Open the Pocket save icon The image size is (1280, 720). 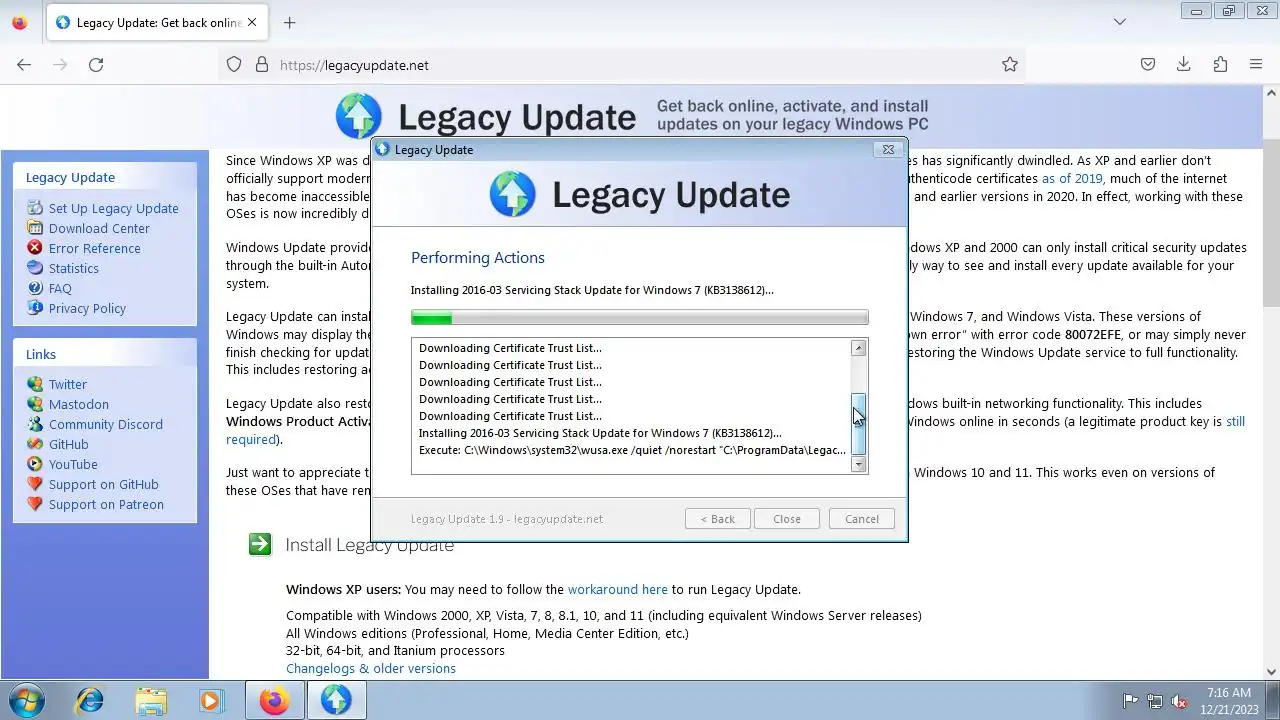(x=1148, y=65)
